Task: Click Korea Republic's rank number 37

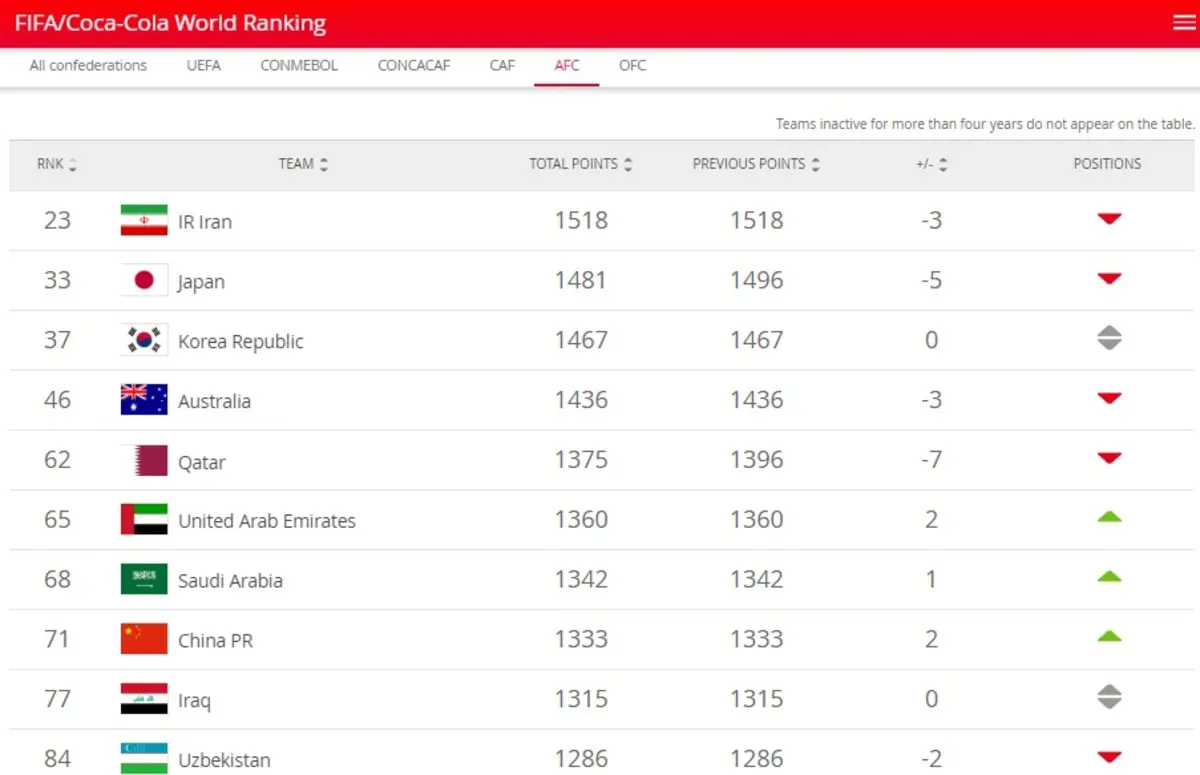Action: tap(57, 340)
